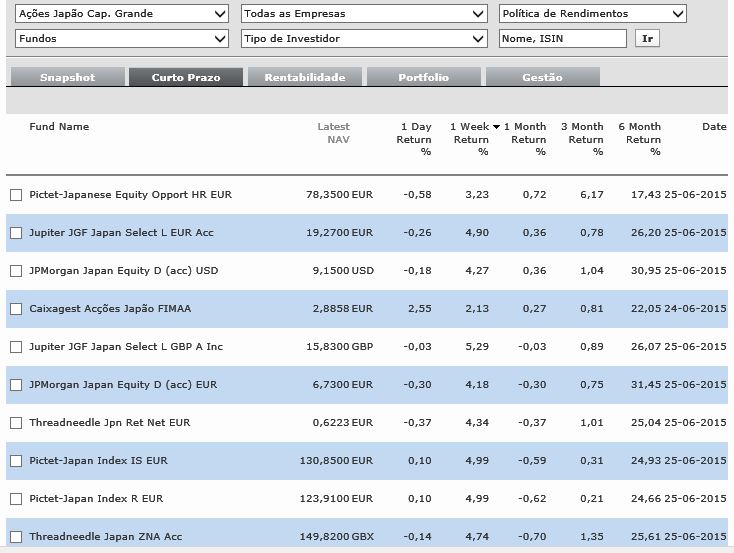Tick JPMorgan Japan Equity D (acc) EUR checkbox
This screenshot has height=553, width=734.
(16, 385)
